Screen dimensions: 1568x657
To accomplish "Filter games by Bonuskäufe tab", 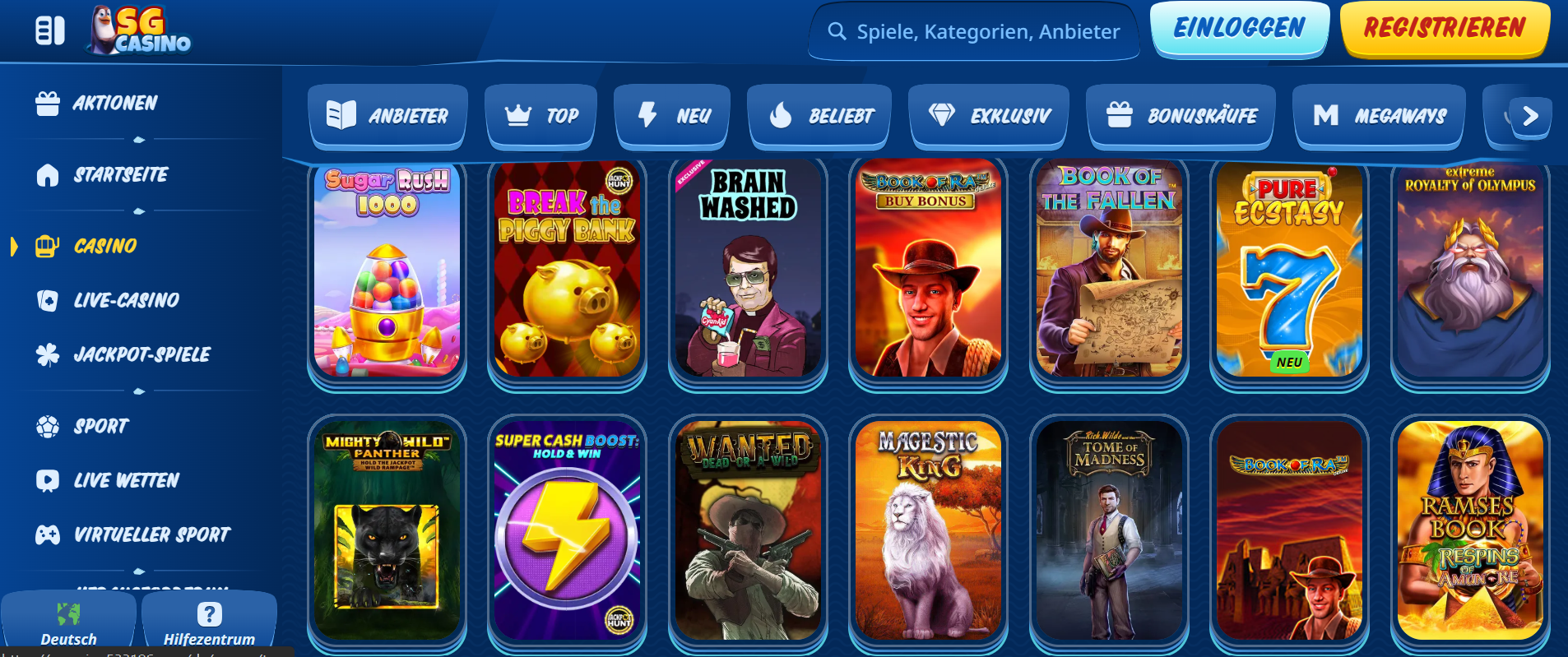I will pos(1181,116).
